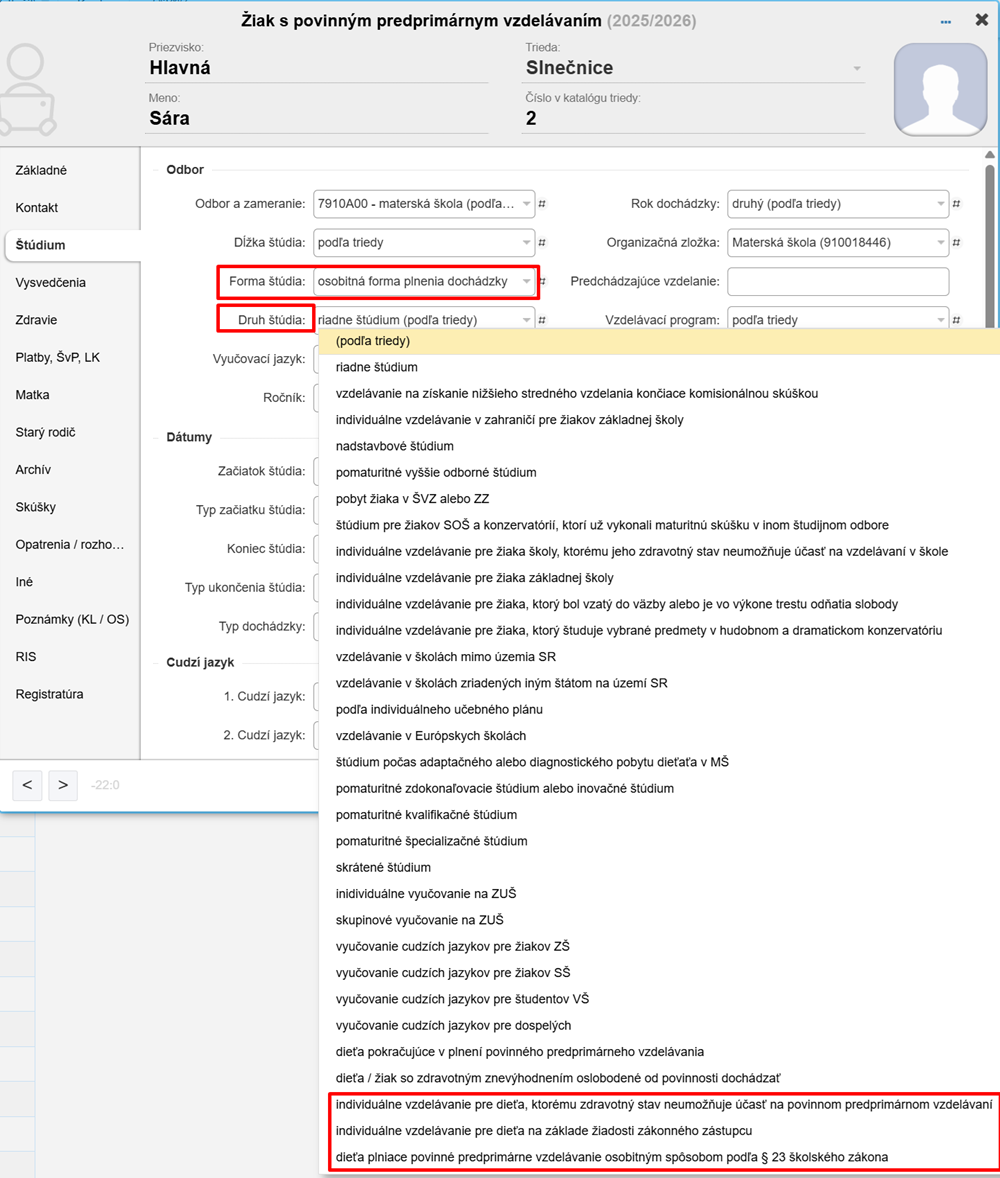Click the hash icon next to Organizačná zložka
Image resolution: width=1000 pixels, height=1178 pixels.
(x=956, y=243)
